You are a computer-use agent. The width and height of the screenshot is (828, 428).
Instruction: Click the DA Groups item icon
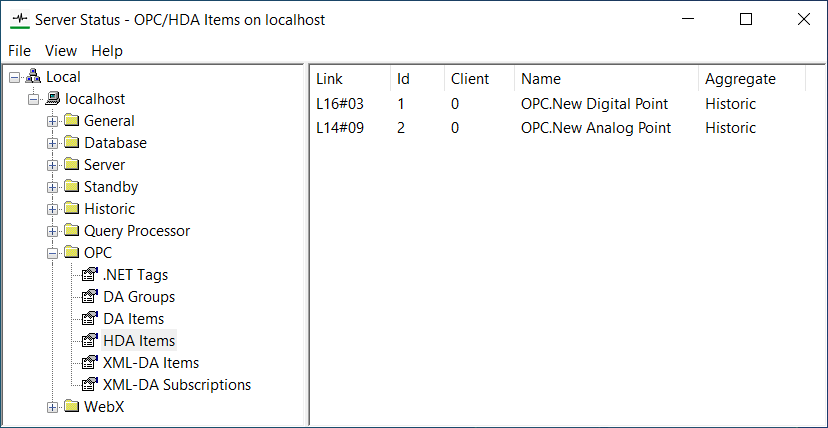pyautogui.click(x=90, y=297)
